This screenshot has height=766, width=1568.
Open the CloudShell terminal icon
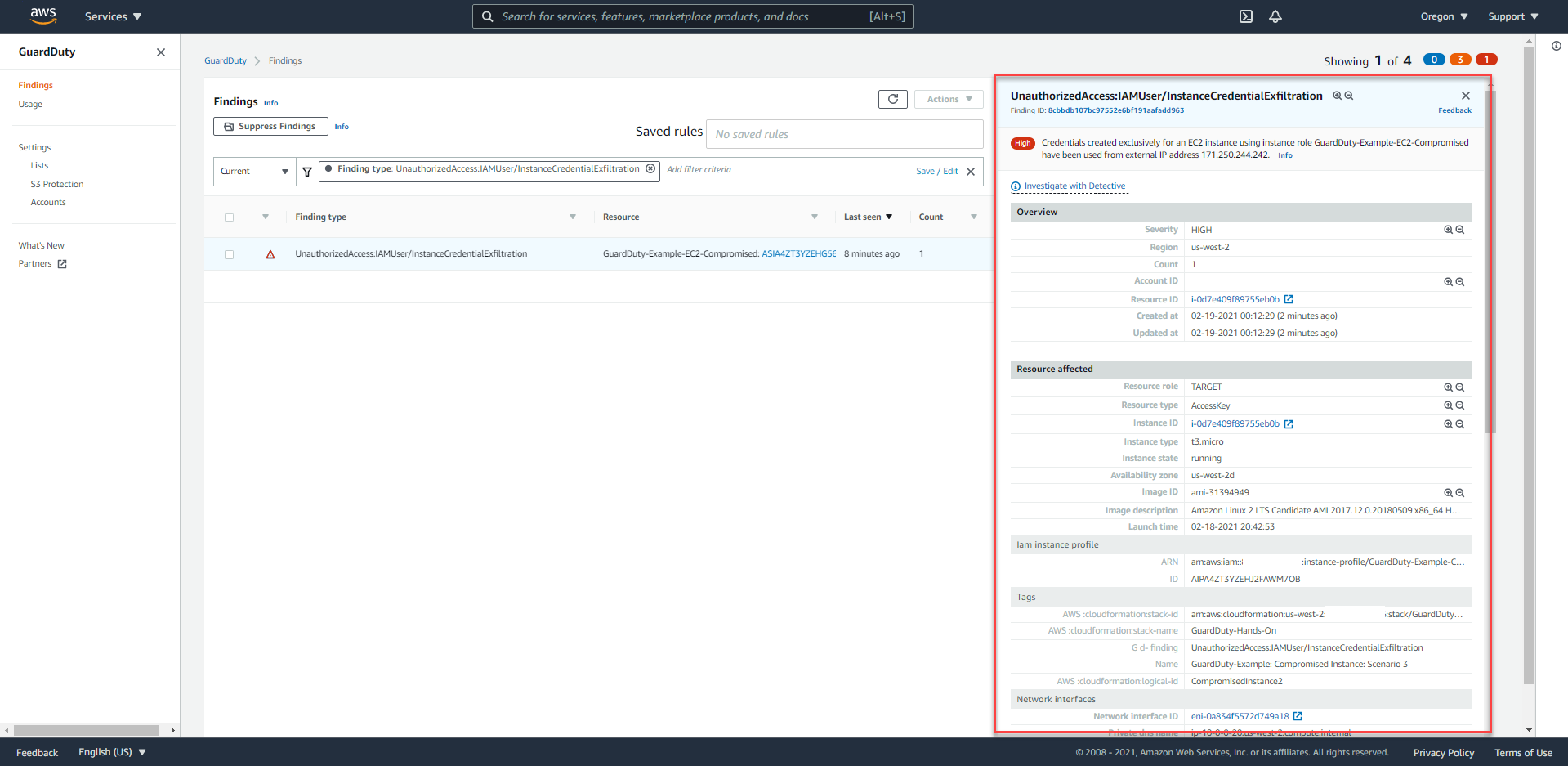point(1246,16)
